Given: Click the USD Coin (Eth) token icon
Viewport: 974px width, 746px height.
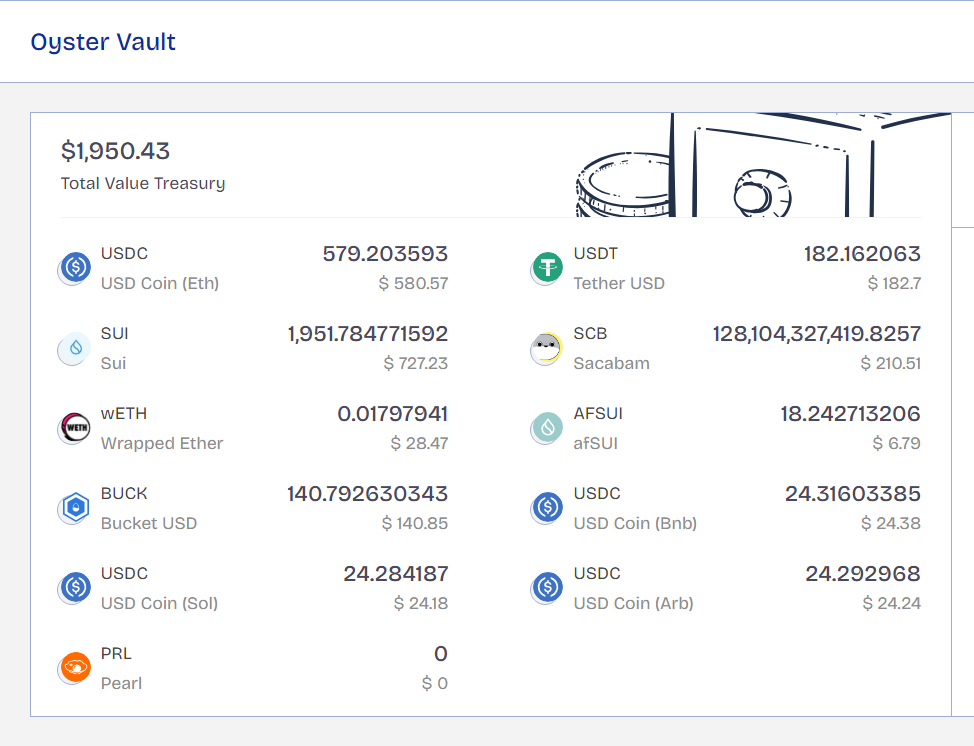Looking at the screenshot, I should (x=75, y=268).
